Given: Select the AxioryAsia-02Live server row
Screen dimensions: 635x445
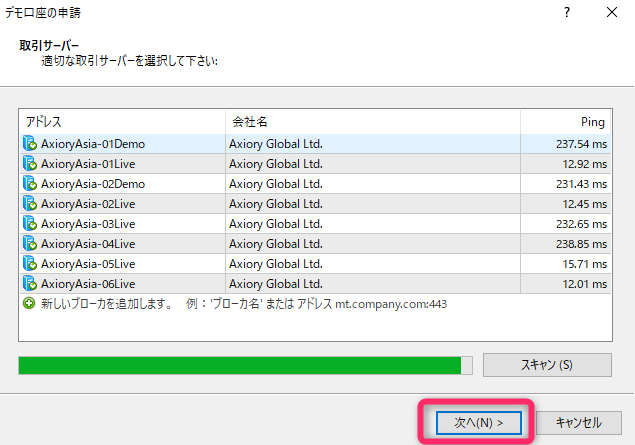Looking at the screenshot, I should [x=315, y=204].
